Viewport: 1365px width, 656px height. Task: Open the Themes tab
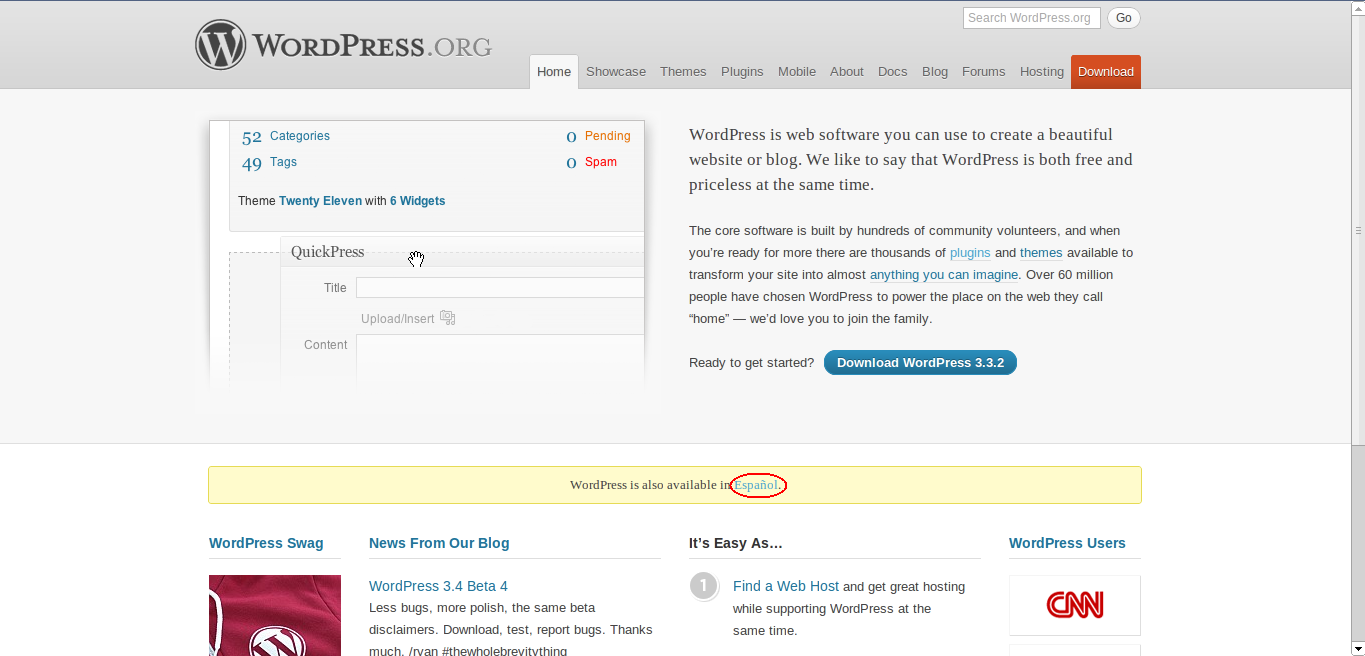683,72
